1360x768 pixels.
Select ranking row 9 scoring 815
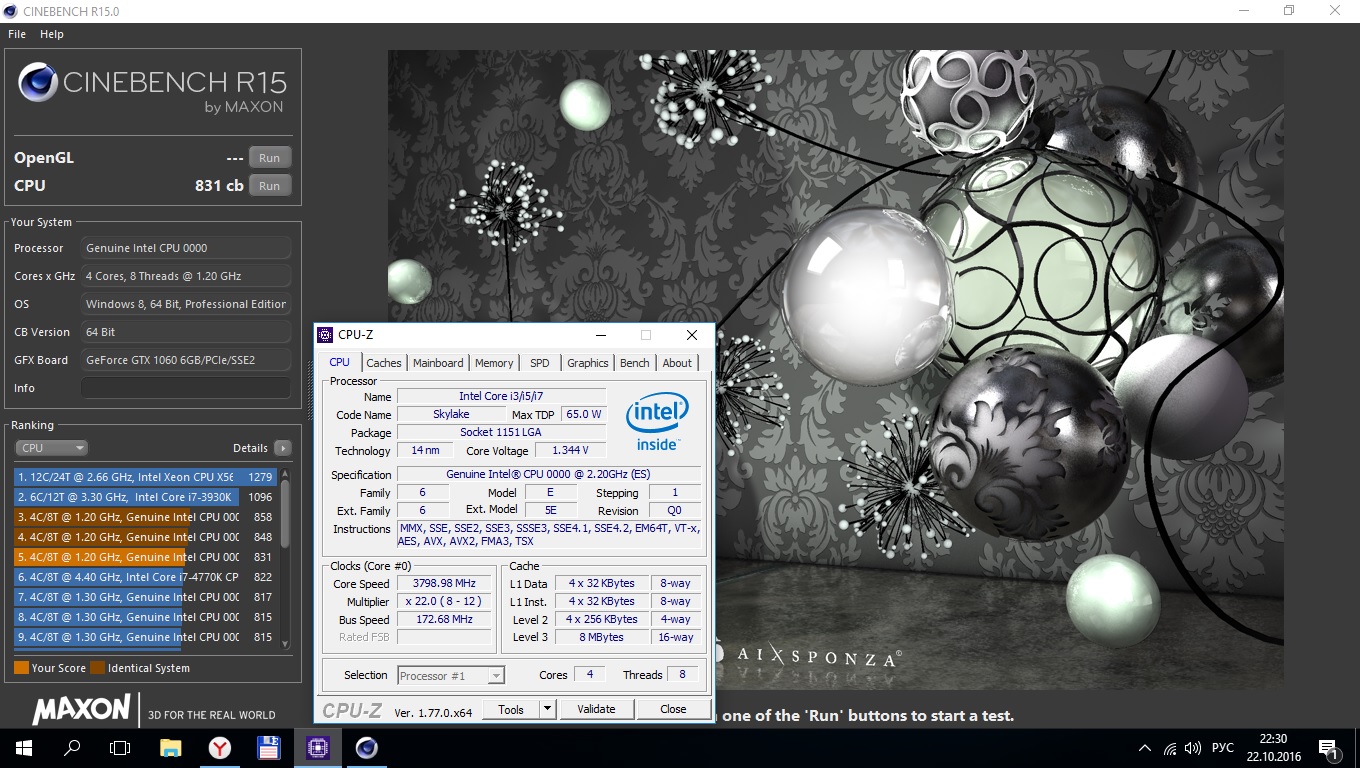pos(146,637)
